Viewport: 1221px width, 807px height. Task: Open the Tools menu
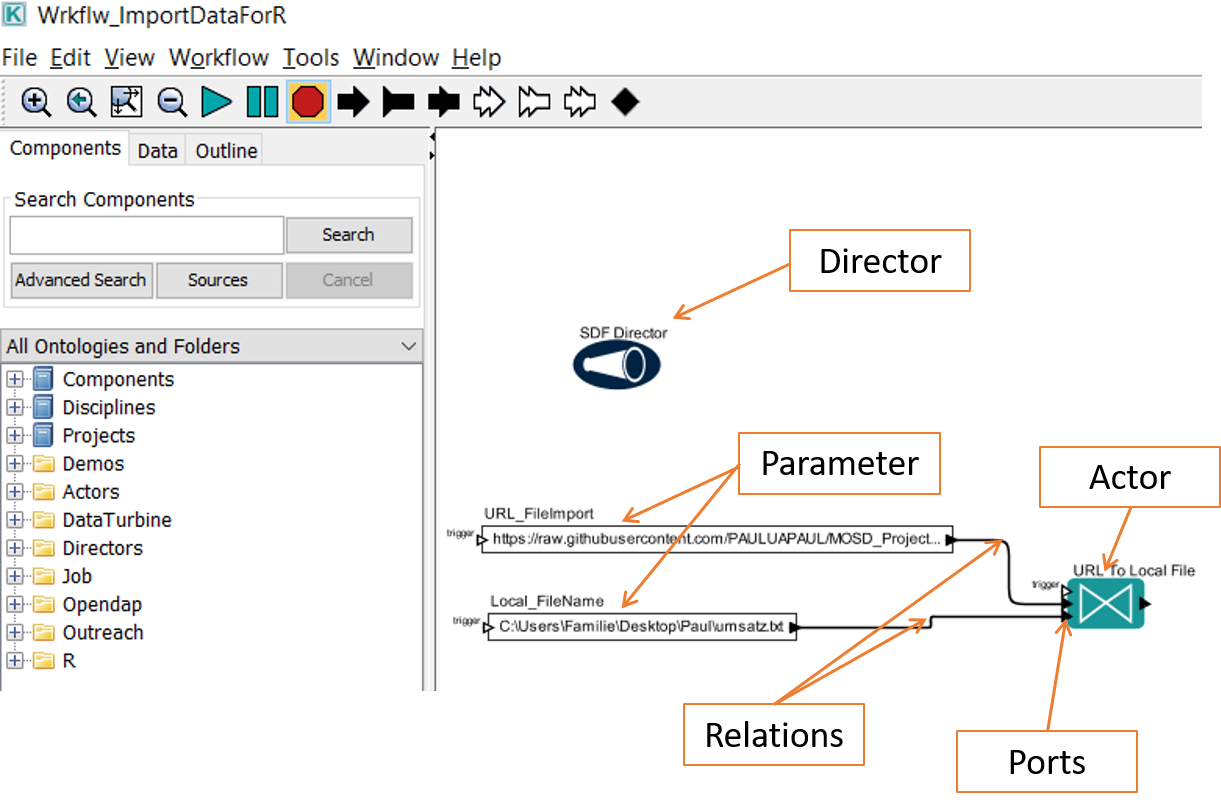[311, 58]
